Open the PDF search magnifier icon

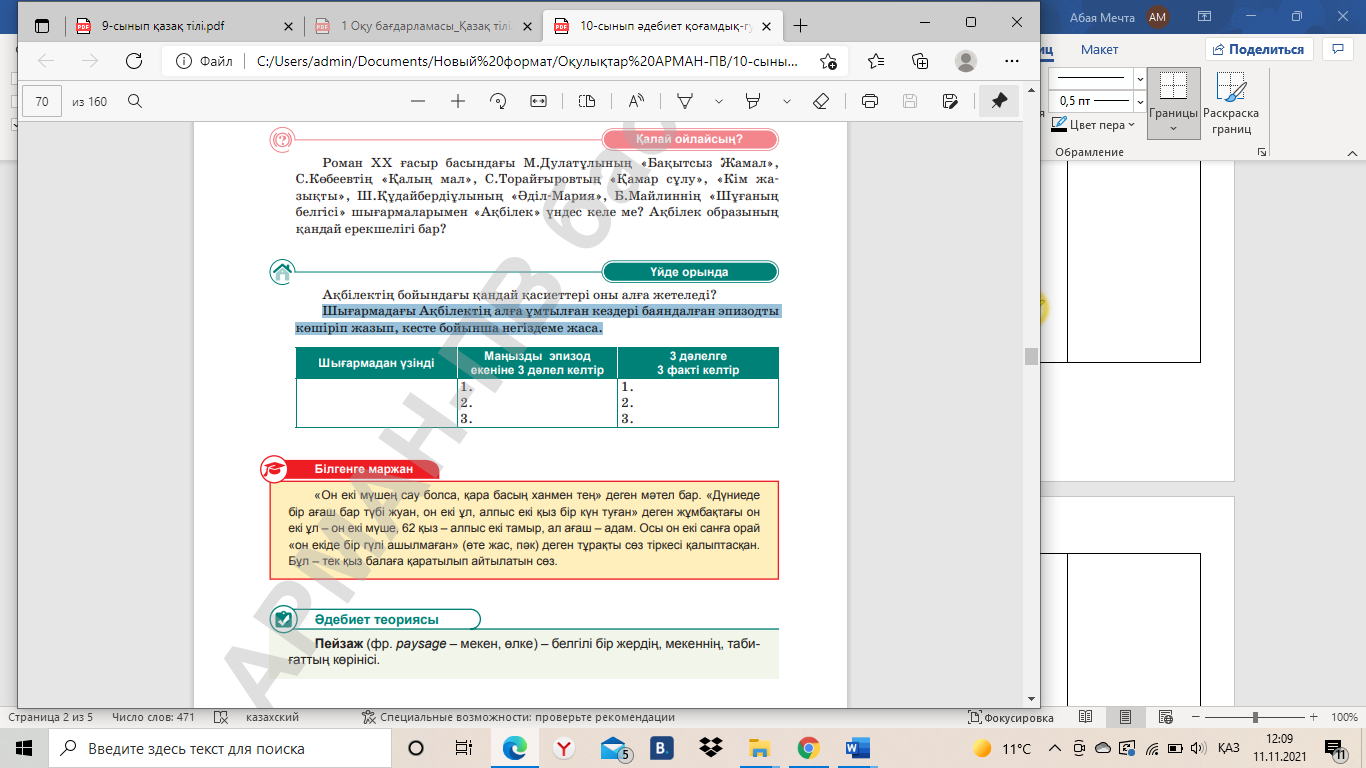(134, 101)
